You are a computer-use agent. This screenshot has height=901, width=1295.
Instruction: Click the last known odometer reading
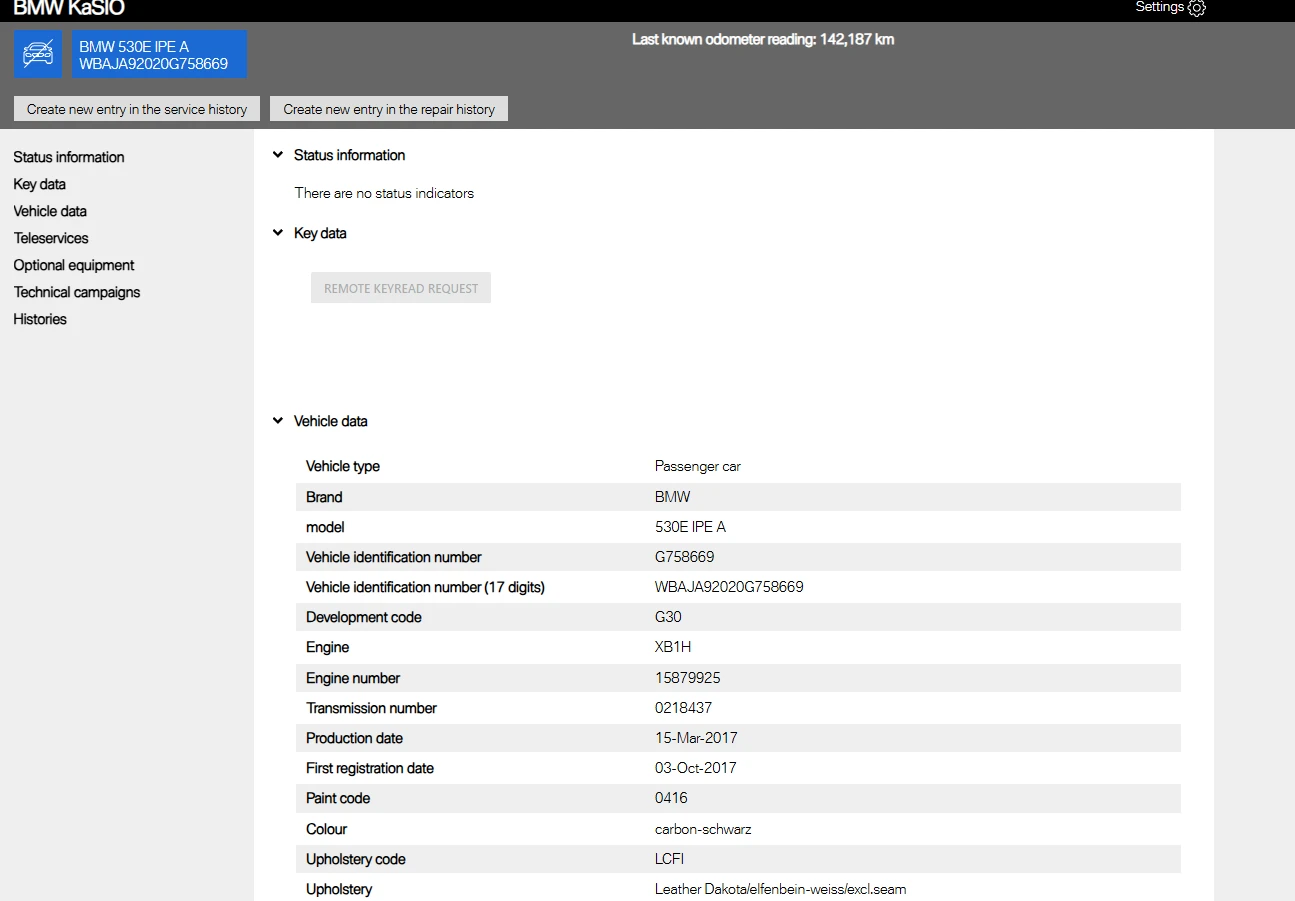pos(763,40)
